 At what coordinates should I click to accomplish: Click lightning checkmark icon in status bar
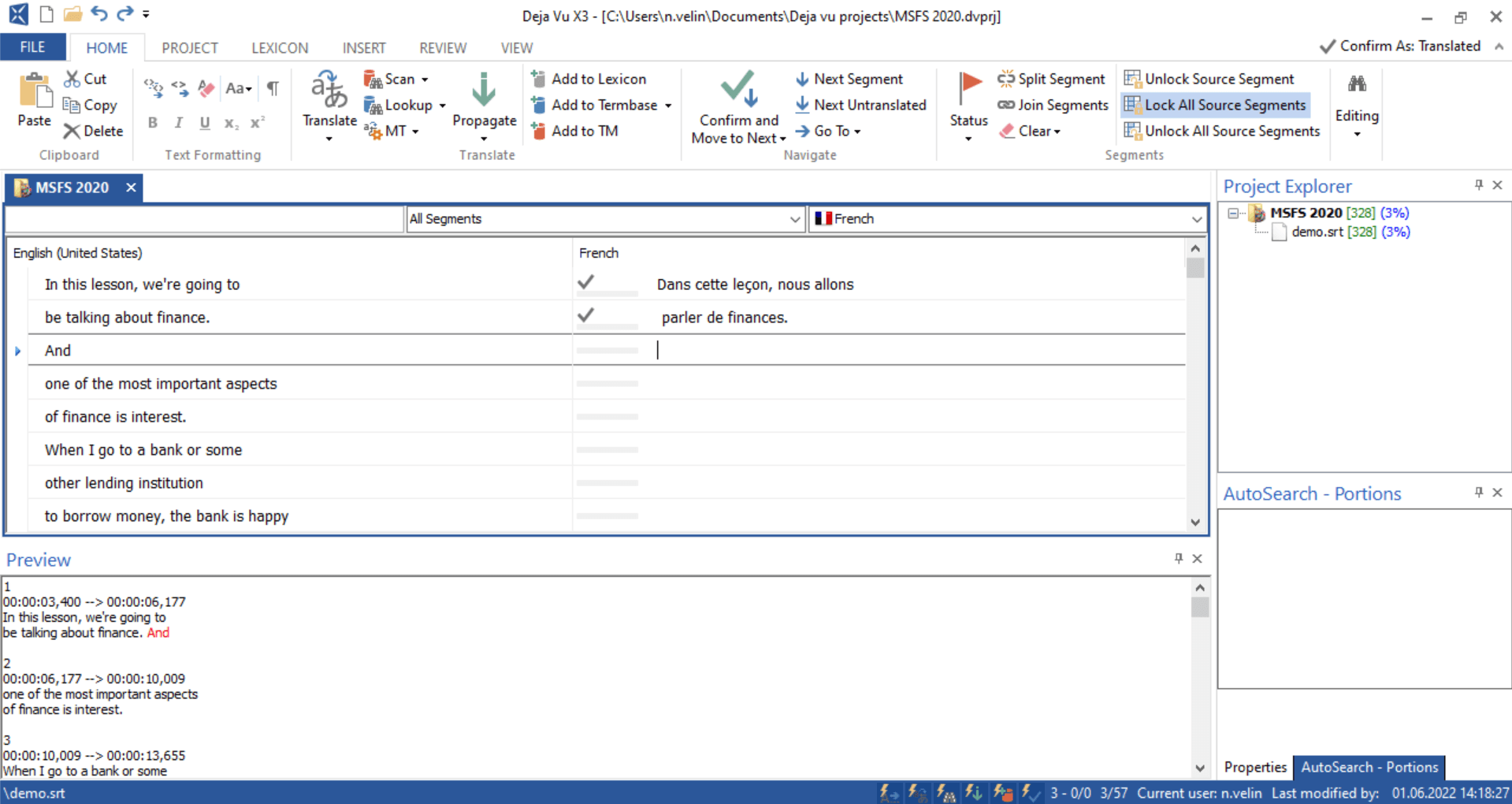point(1031,793)
